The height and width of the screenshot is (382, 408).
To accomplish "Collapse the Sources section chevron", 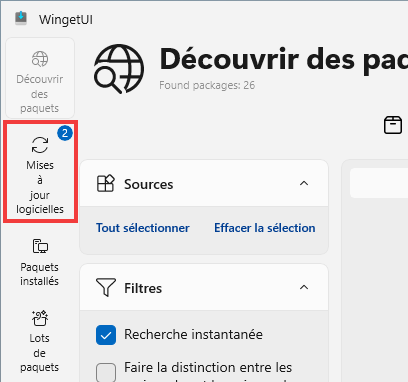I will [x=304, y=183].
